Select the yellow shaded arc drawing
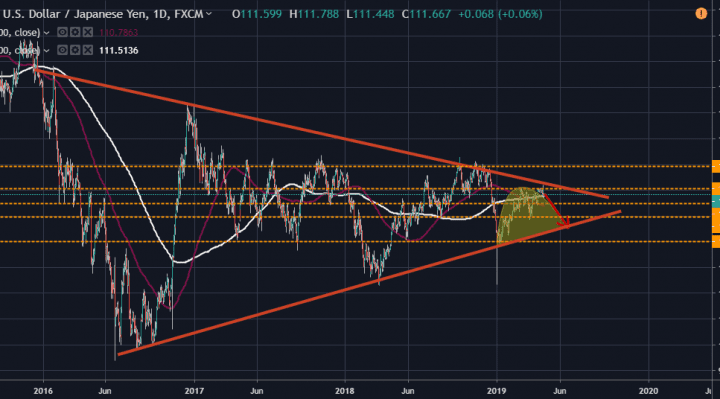This screenshot has width=720, height=399. [x=528, y=216]
